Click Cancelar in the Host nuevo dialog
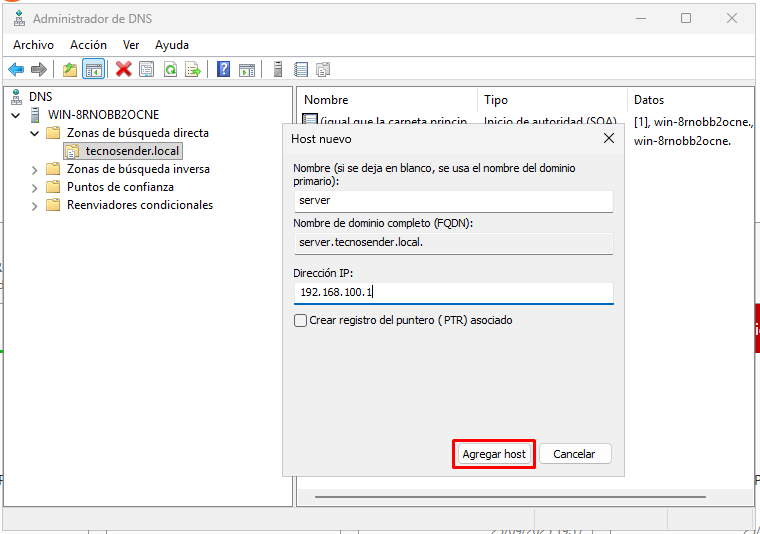This screenshot has width=760, height=534. (574, 454)
